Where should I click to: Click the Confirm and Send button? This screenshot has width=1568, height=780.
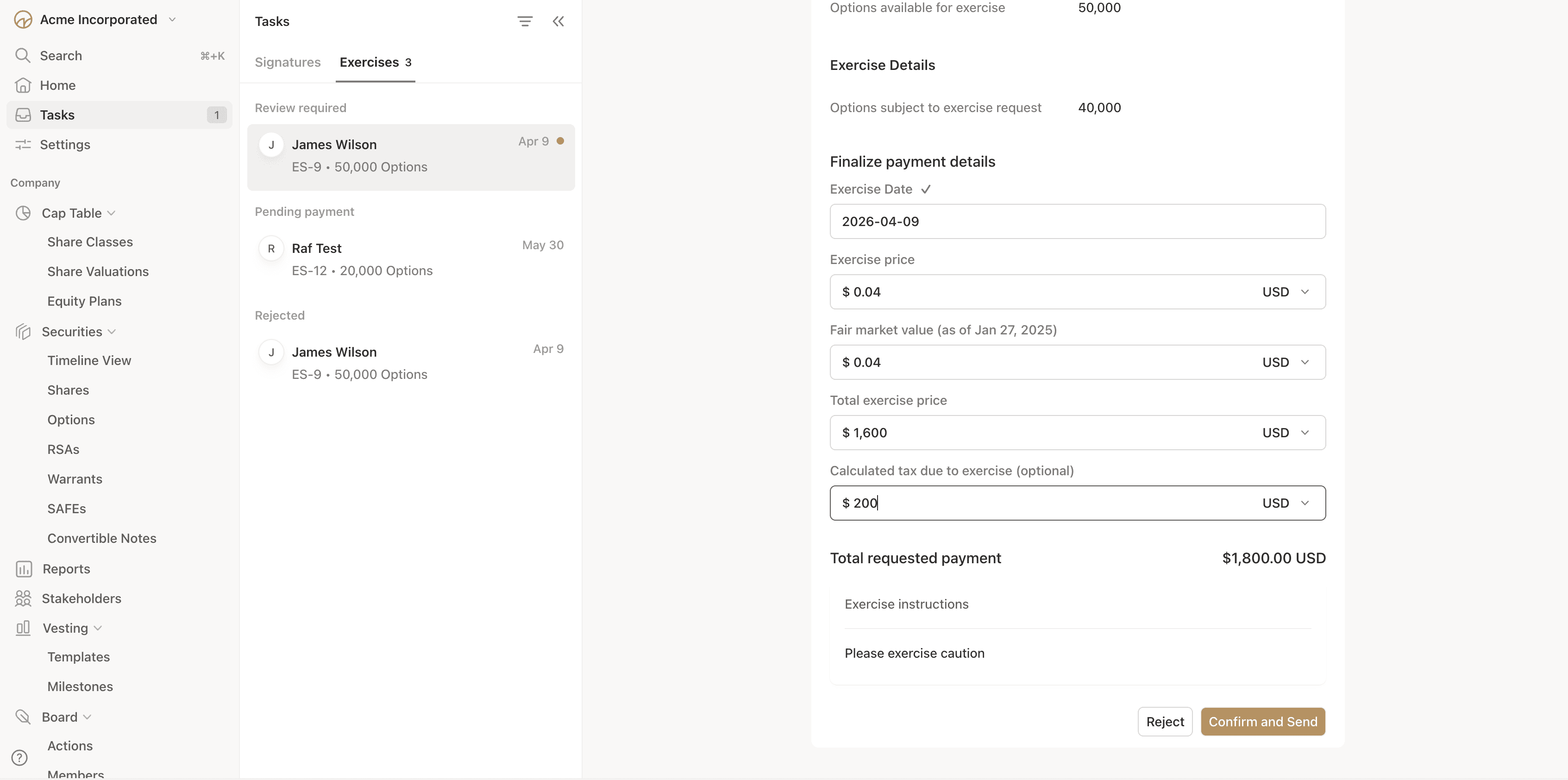1262,722
